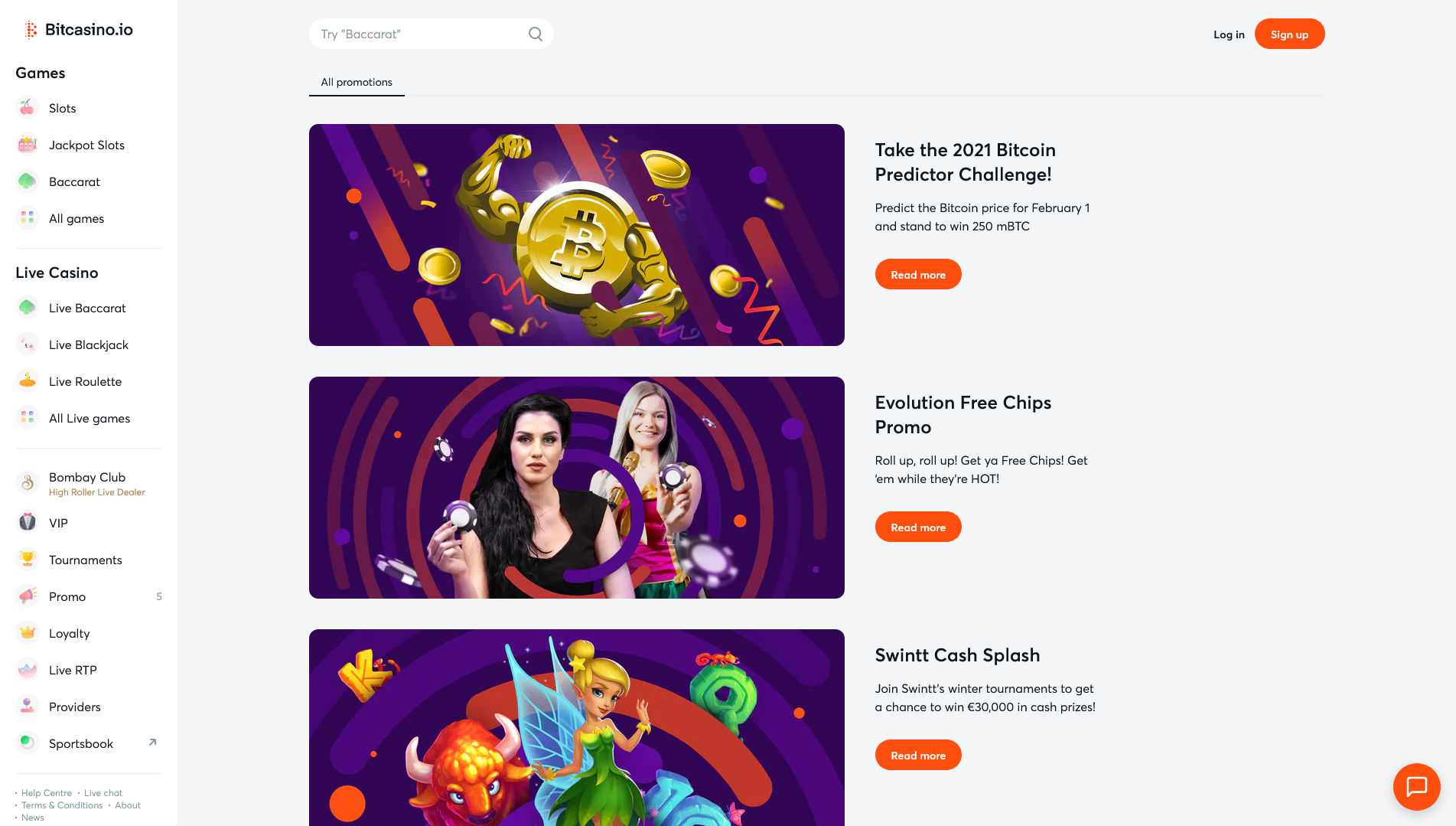1456x826 pixels.
Task: Click the Tournaments trophy icon
Action: 28,560
